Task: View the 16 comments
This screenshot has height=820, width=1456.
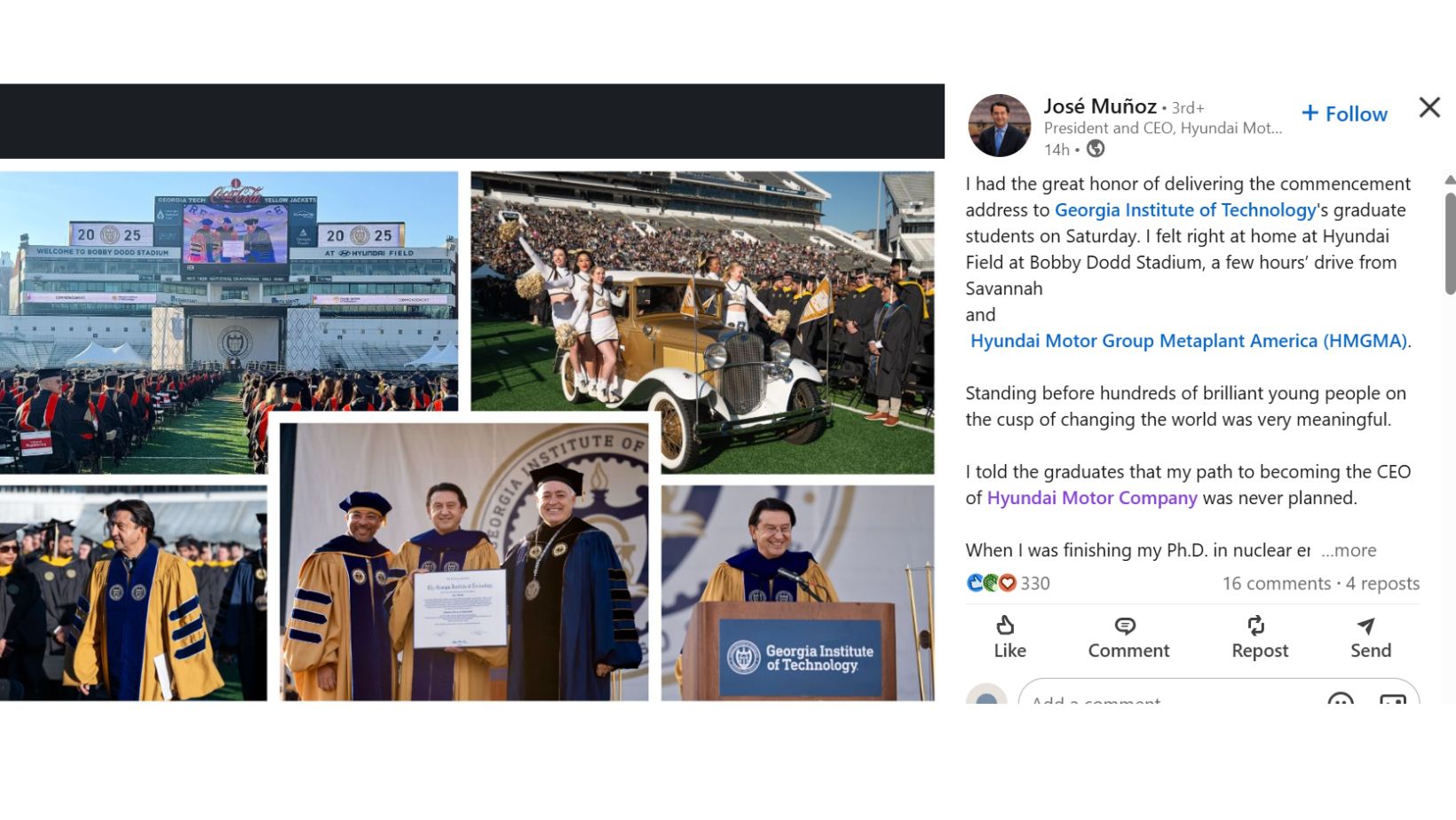Action: tap(1276, 583)
